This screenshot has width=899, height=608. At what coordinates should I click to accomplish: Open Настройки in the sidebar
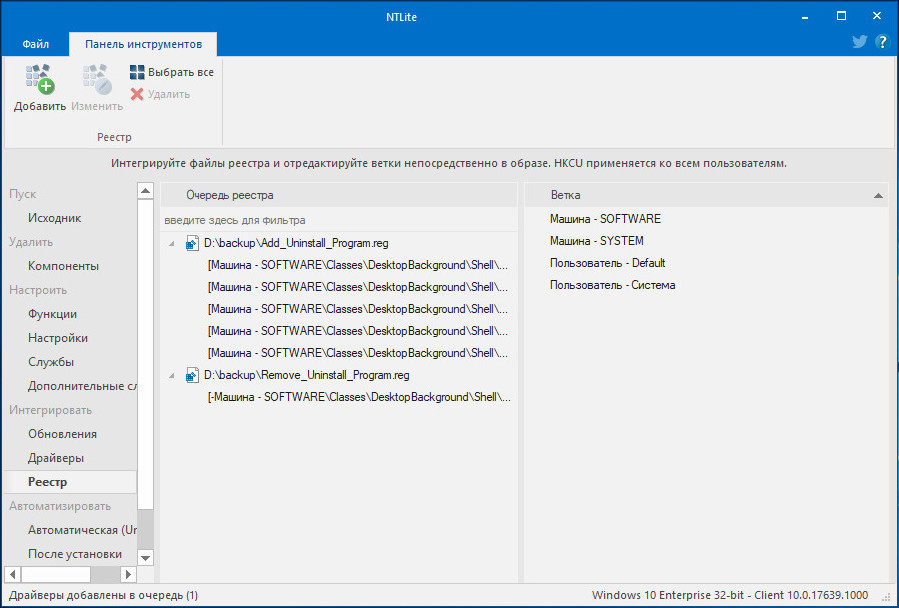58,338
